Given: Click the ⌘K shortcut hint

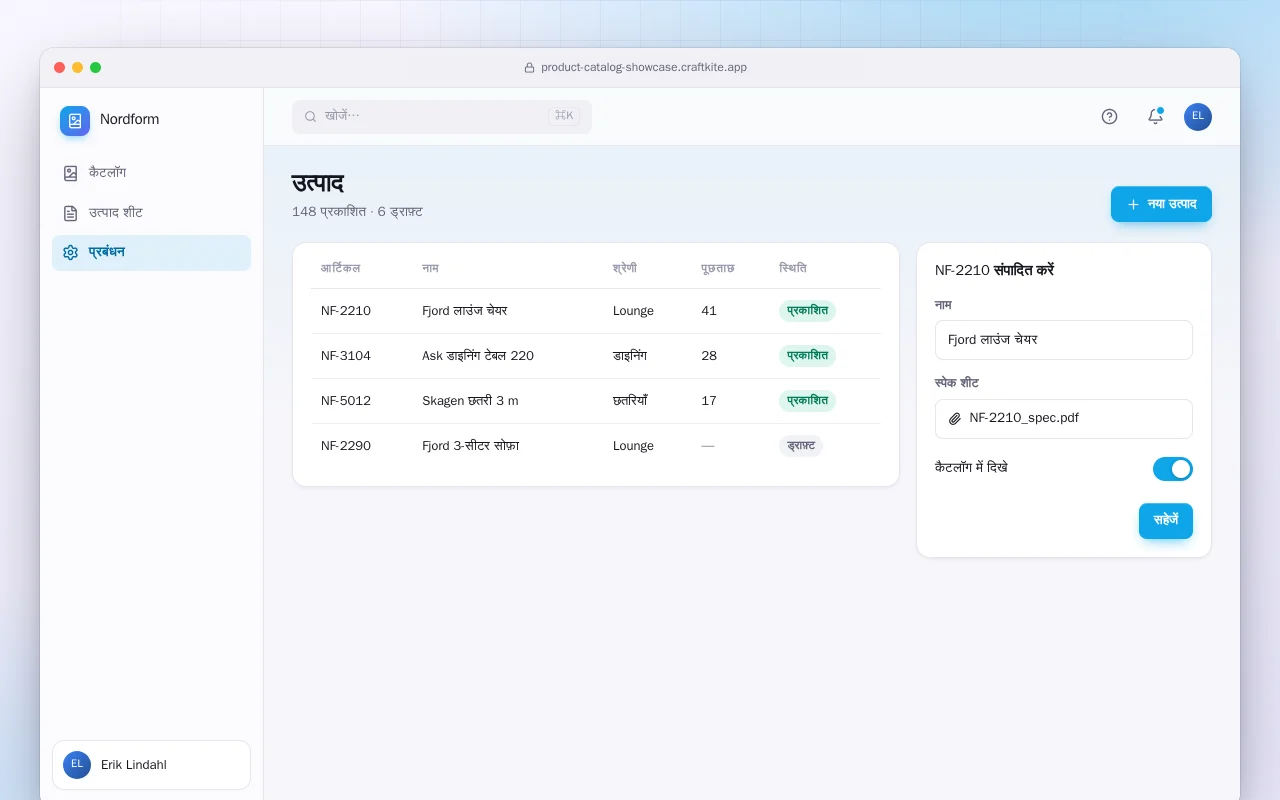Looking at the screenshot, I should [x=564, y=116].
